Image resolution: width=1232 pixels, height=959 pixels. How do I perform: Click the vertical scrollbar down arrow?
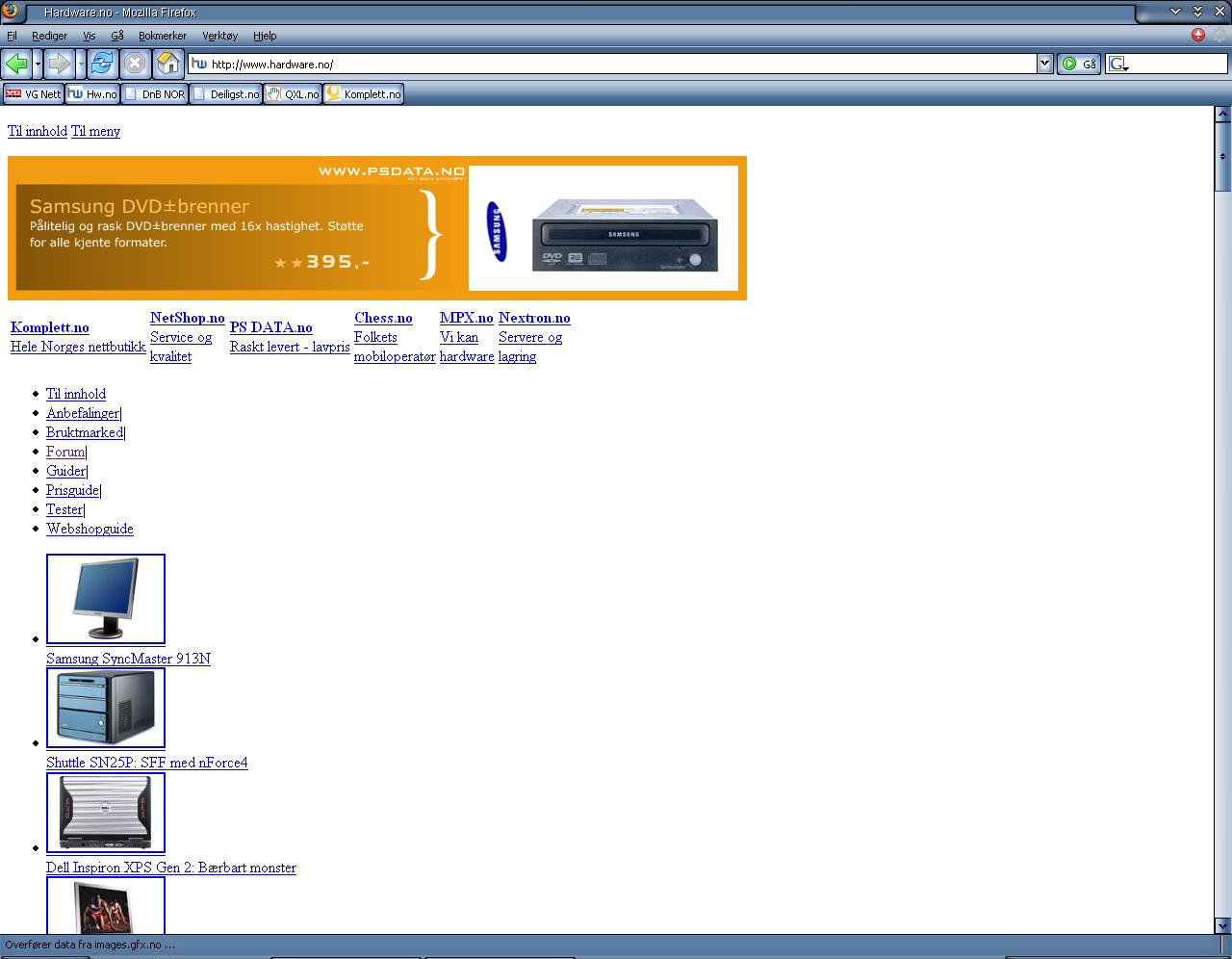pos(1223,925)
